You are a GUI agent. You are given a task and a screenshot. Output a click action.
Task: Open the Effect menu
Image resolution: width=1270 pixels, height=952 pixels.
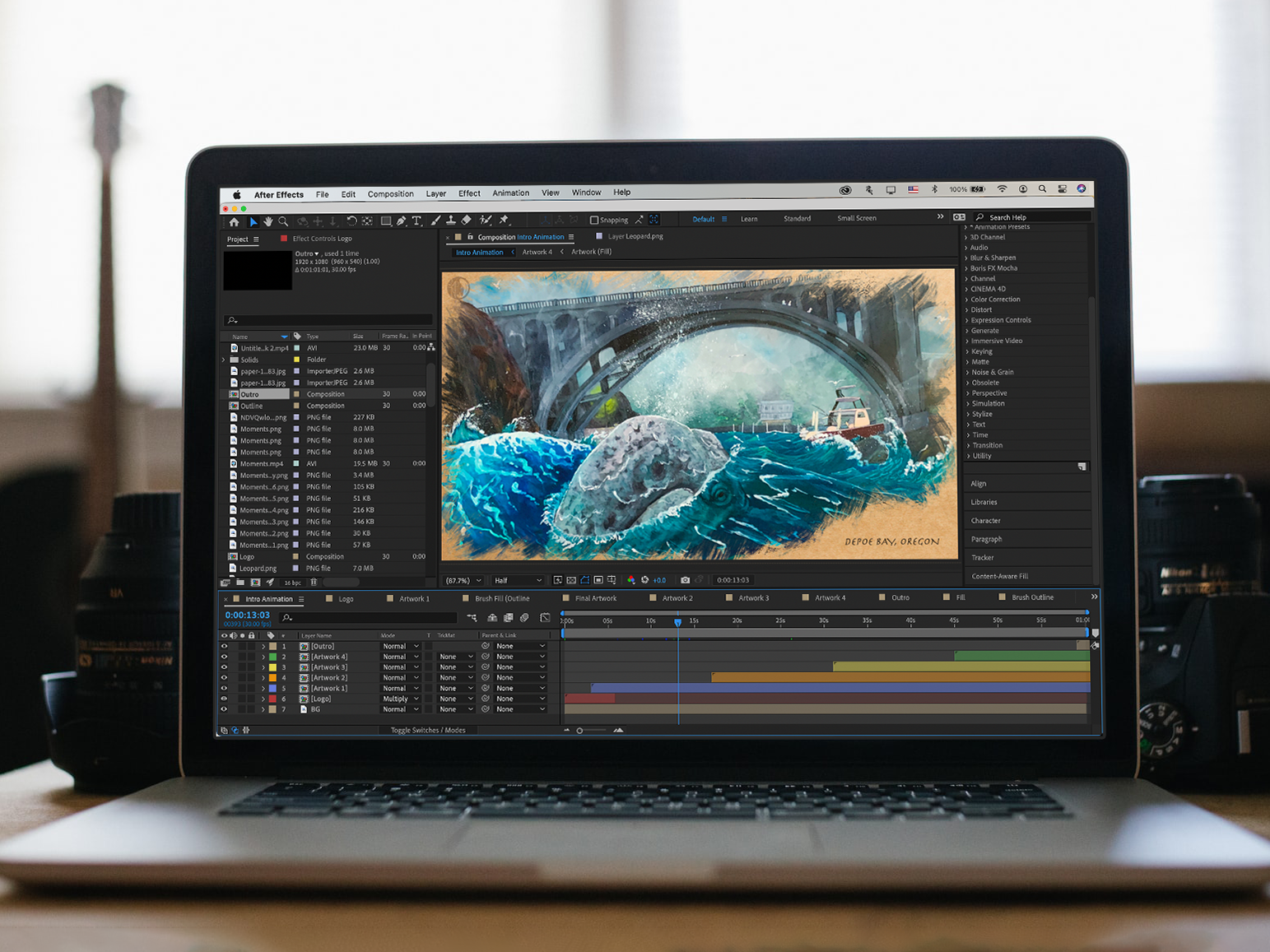469,193
